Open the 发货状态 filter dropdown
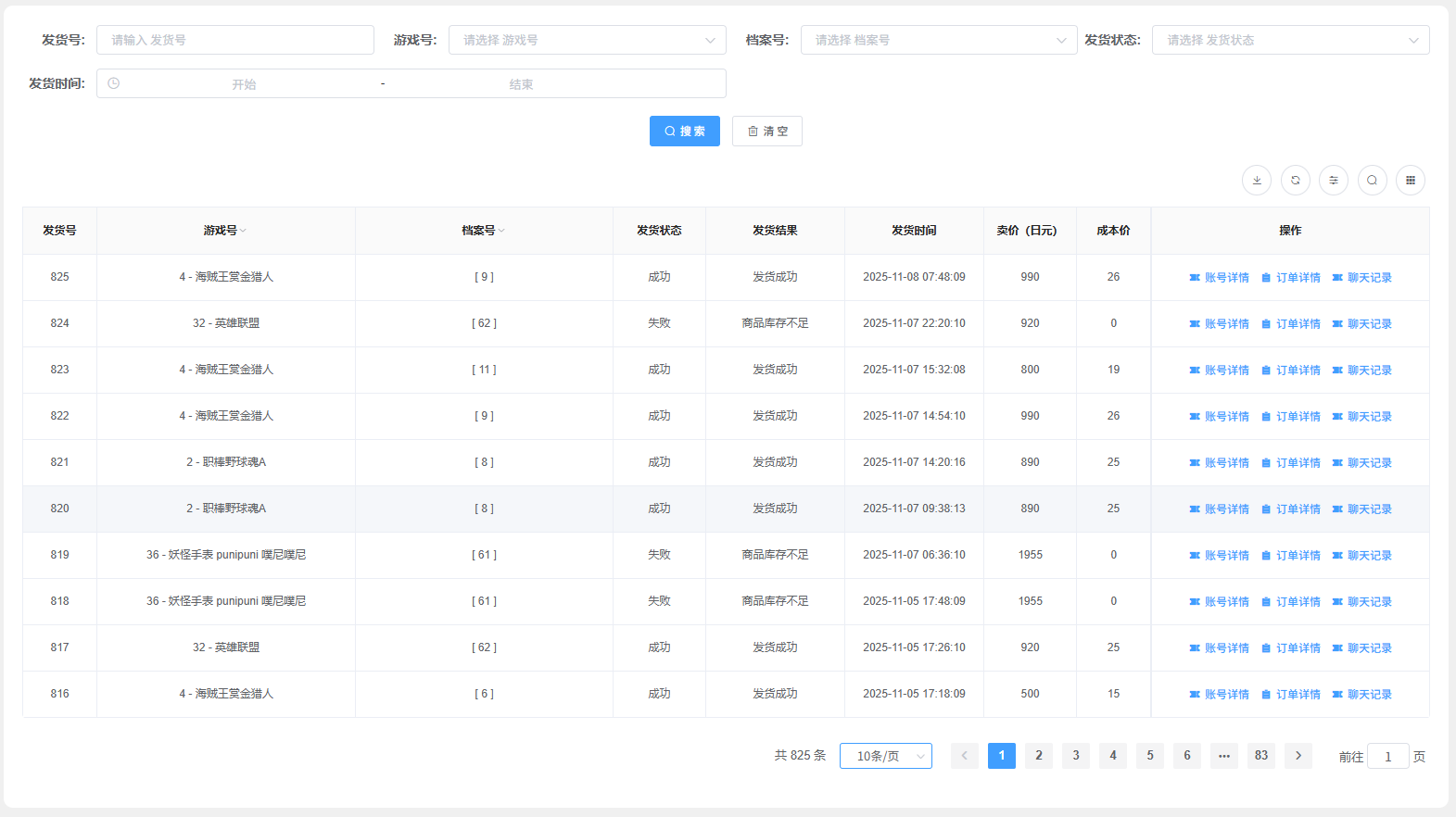This screenshot has width=1456, height=817. [x=1290, y=40]
